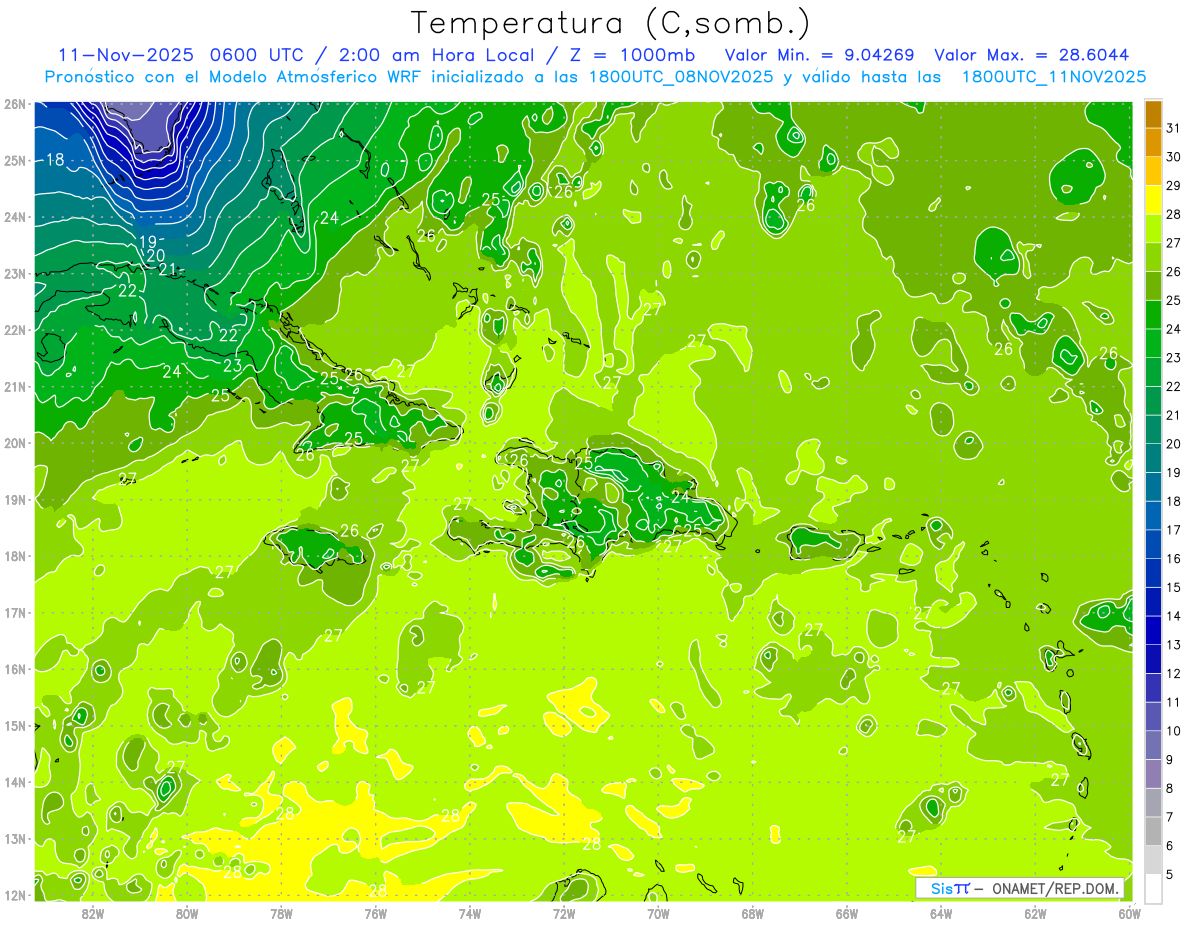Click the color bar label "13"
Screen dimensions: 1200x927
point(1173,645)
